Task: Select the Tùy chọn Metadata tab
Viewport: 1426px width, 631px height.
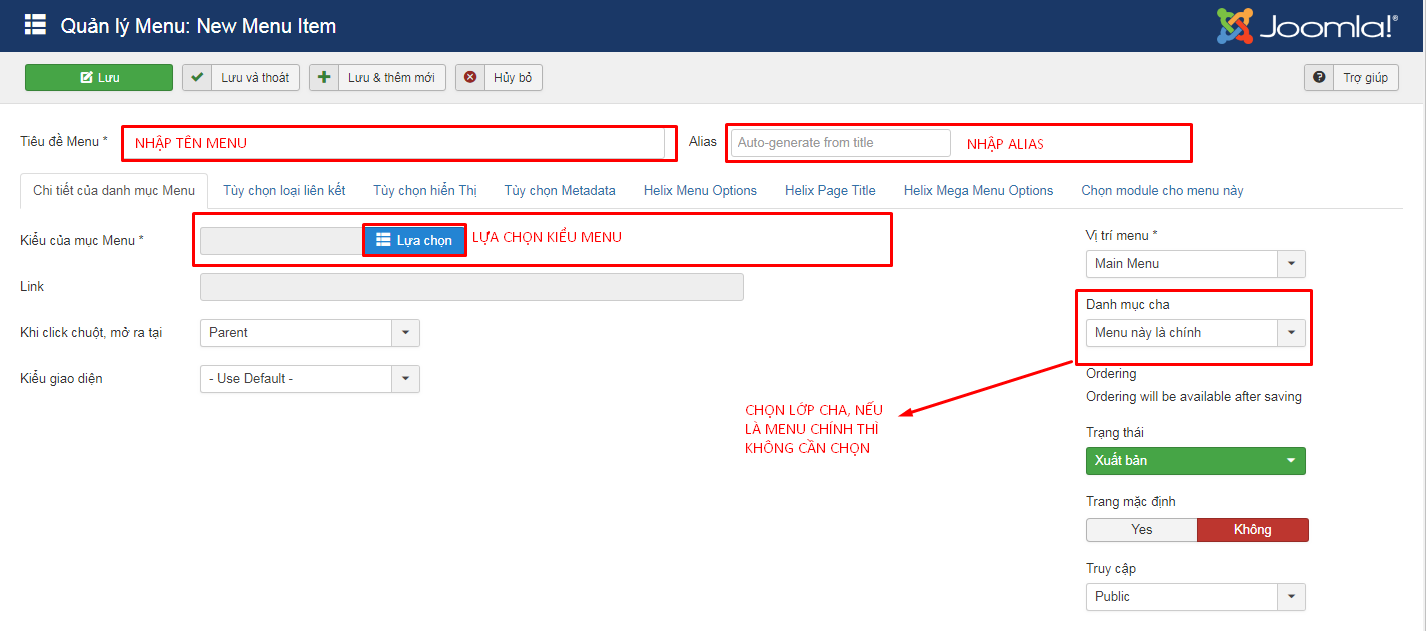Action: click(x=559, y=190)
